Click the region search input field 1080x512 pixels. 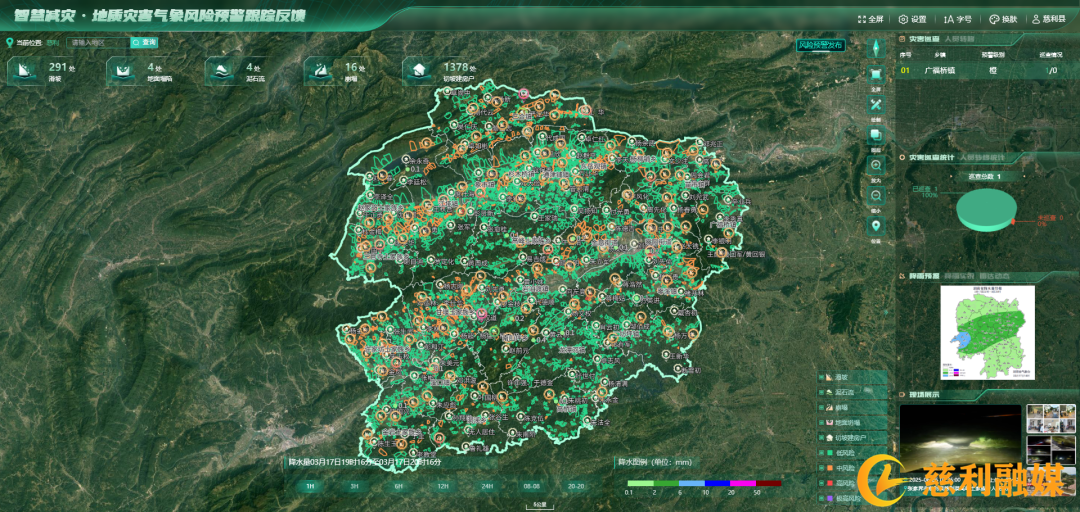[x=97, y=43]
